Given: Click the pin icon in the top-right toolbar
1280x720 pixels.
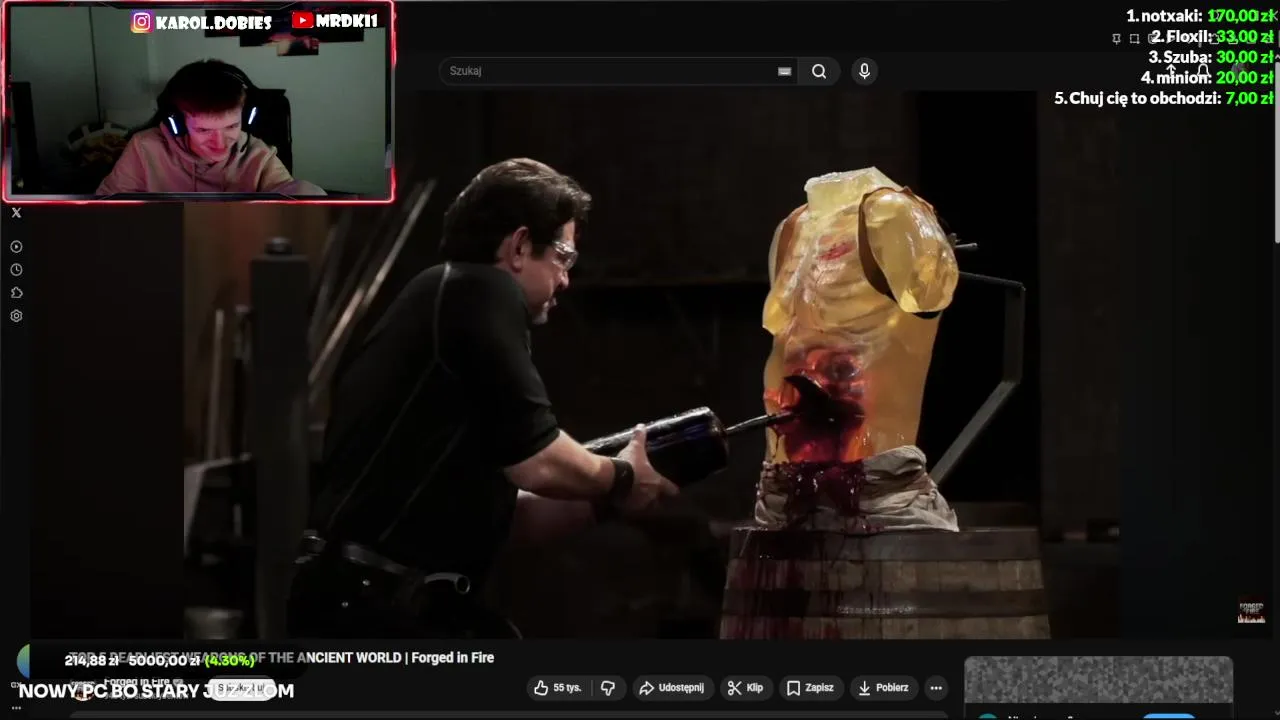Looking at the screenshot, I should (1116, 38).
